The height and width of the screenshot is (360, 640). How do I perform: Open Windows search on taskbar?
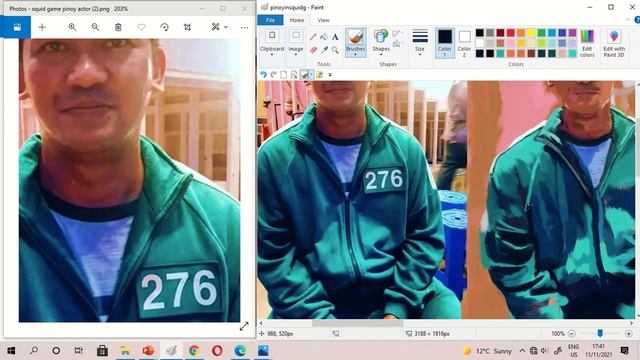tap(34, 351)
